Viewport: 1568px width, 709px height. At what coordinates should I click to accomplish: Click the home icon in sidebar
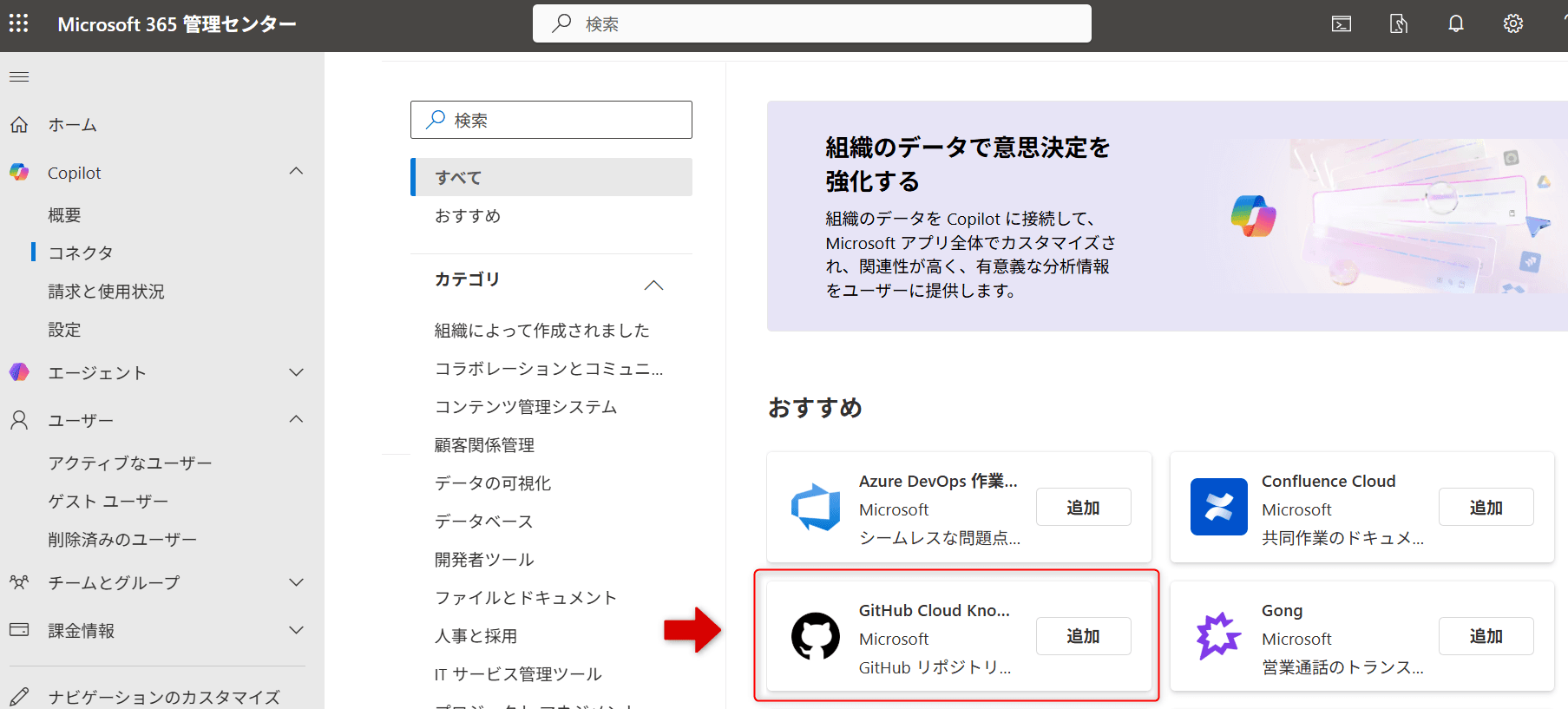[x=19, y=125]
